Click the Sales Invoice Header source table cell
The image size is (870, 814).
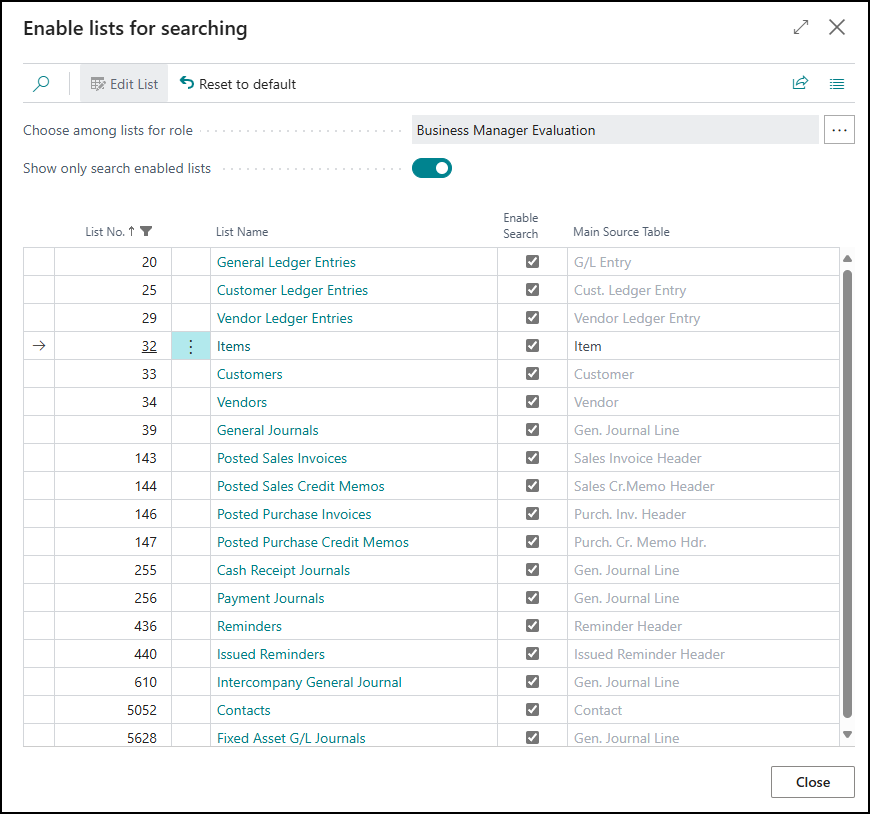click(x=703, y=458)
